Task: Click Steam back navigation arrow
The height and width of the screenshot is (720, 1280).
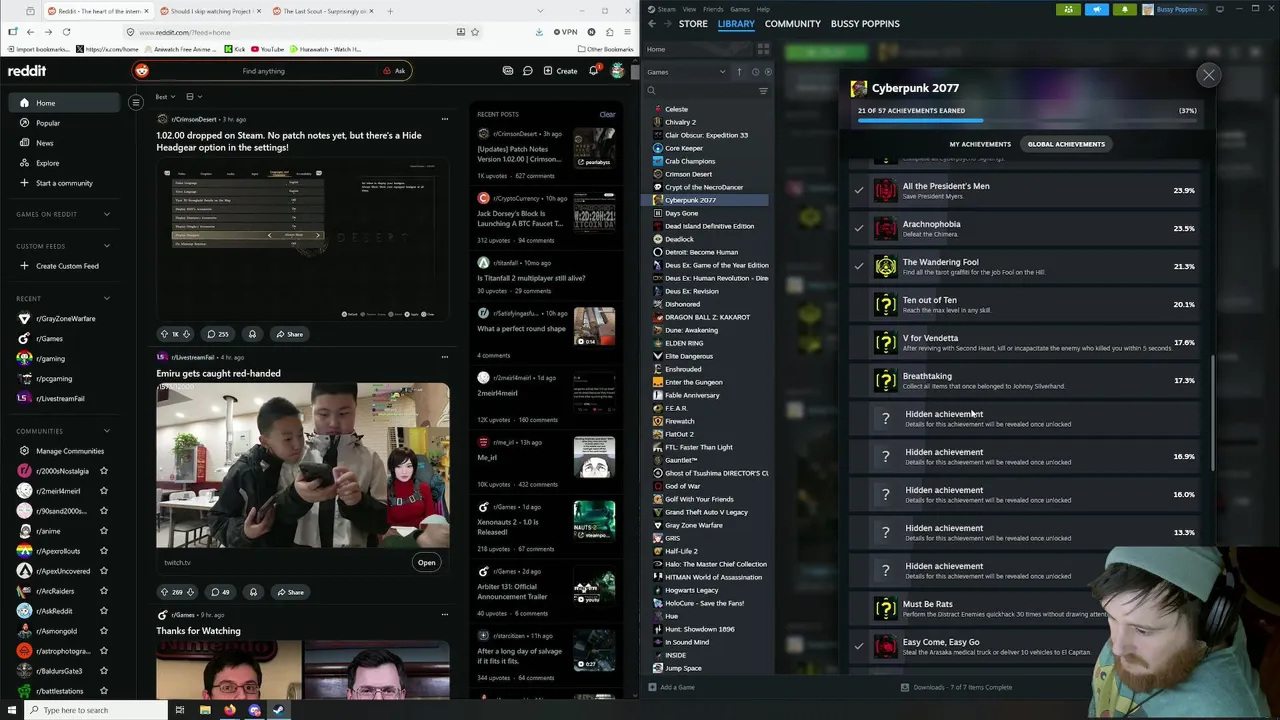Action: tap(652, 23)
